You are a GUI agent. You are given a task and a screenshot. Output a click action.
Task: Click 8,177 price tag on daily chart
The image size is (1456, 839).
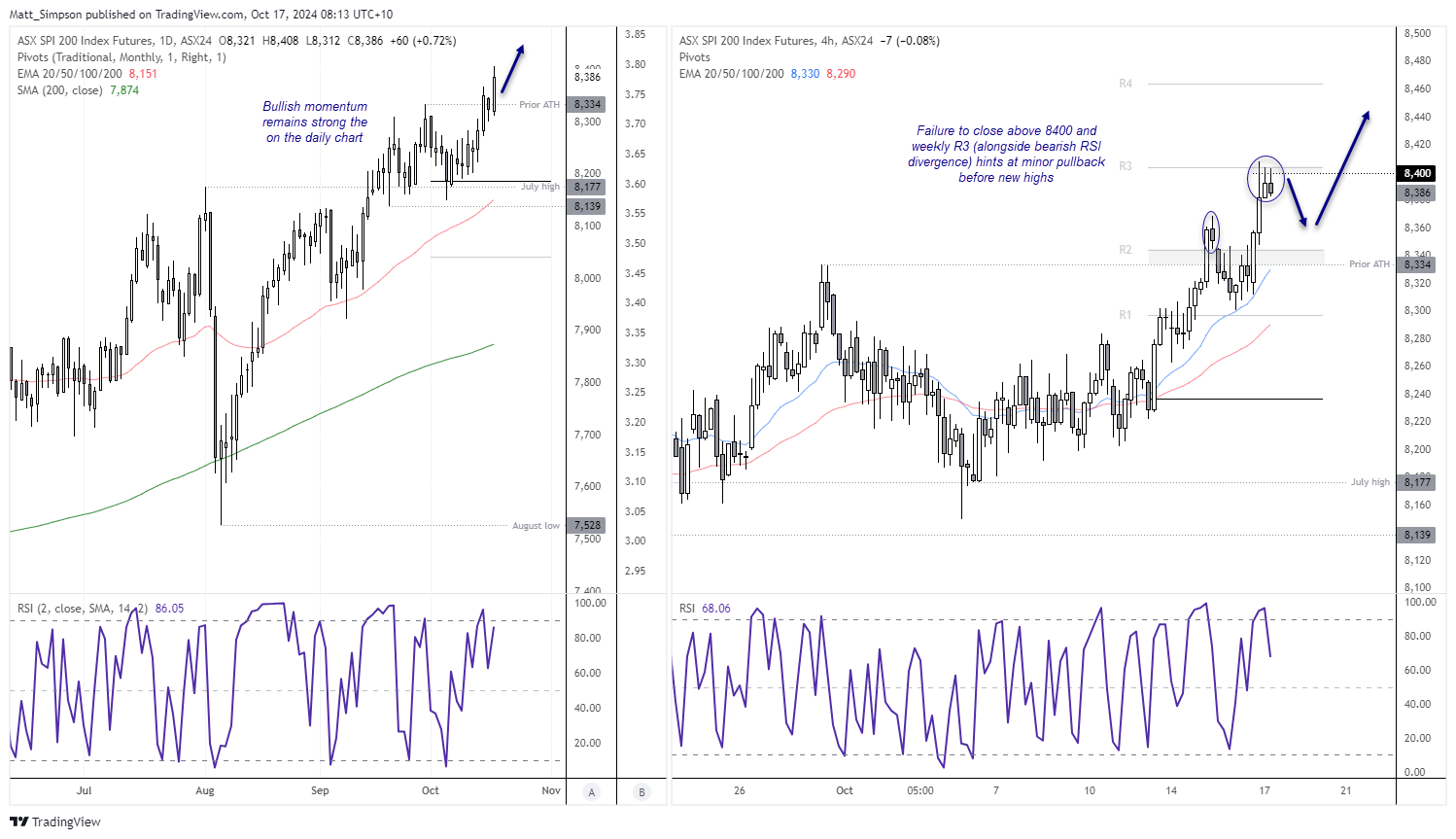[x=587, y=187]
